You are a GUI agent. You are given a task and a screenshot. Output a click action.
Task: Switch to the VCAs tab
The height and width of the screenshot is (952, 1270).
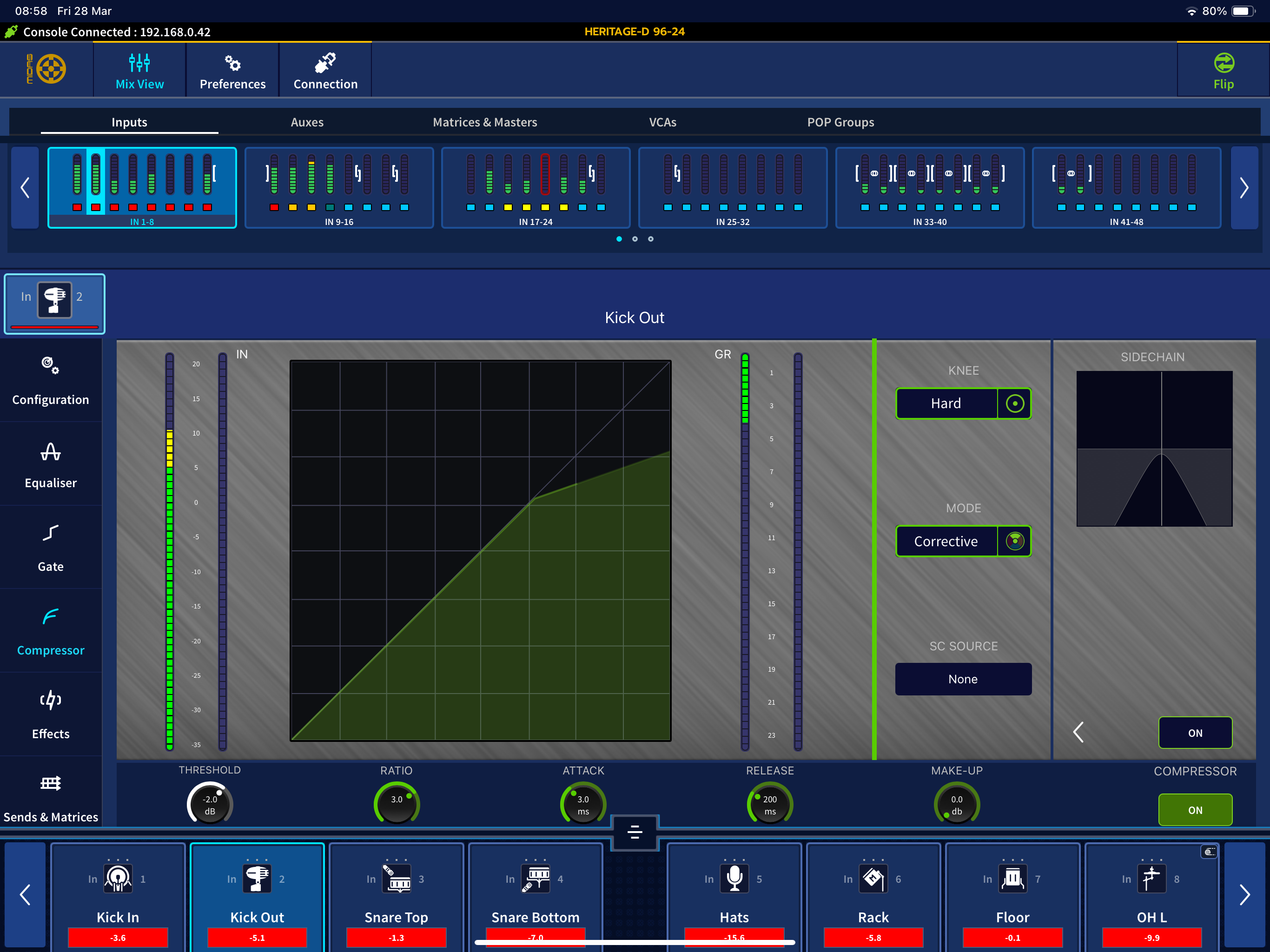(662, 122)
